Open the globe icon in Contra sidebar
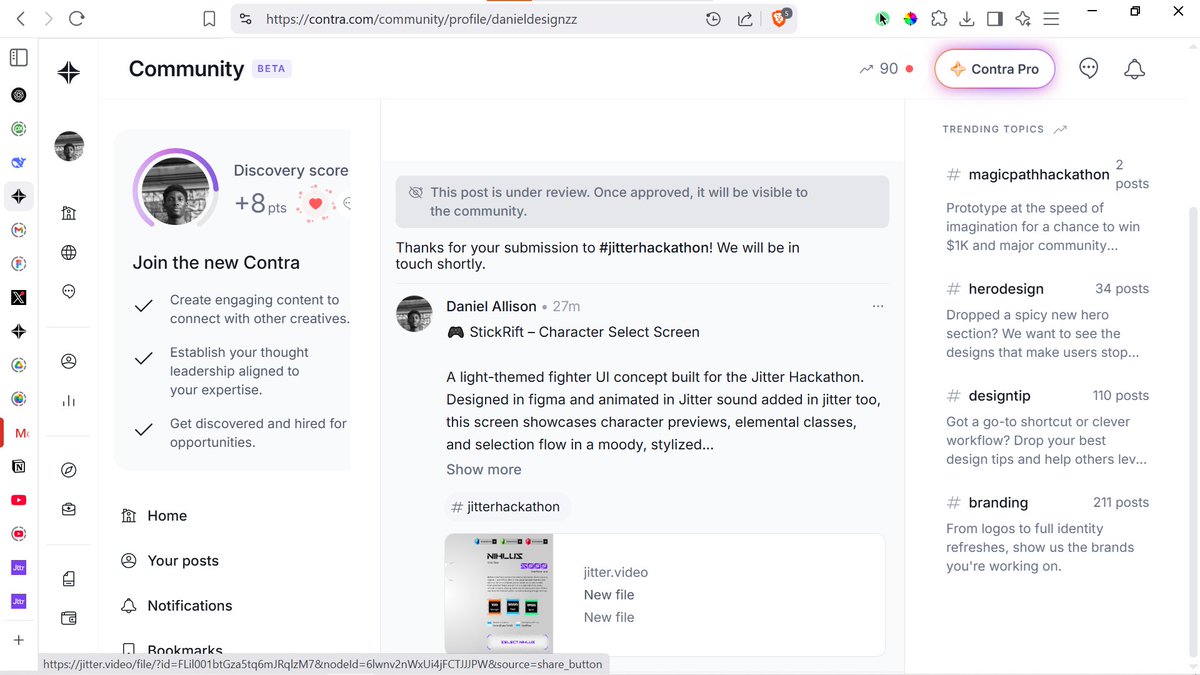The height and width of the screenshot is (675, 1200). (x=69, y=253)
